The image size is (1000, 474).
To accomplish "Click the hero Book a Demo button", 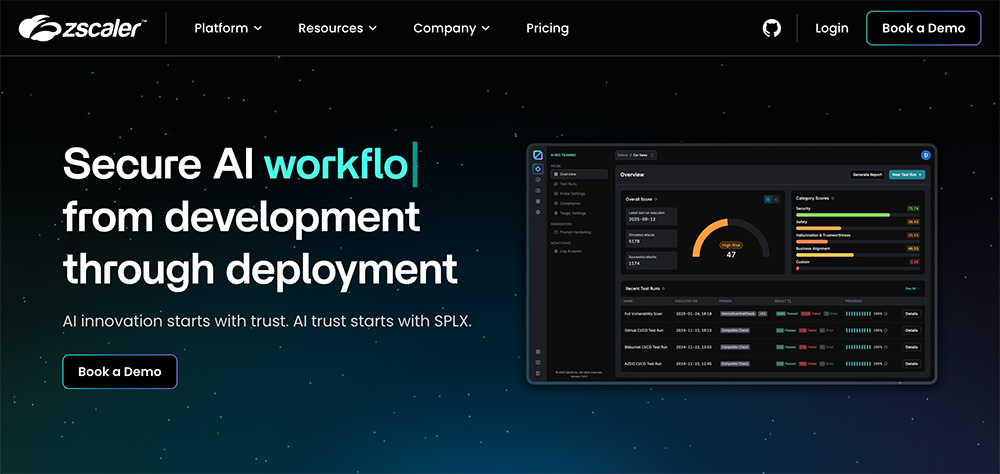I will [x=120, y=371].
